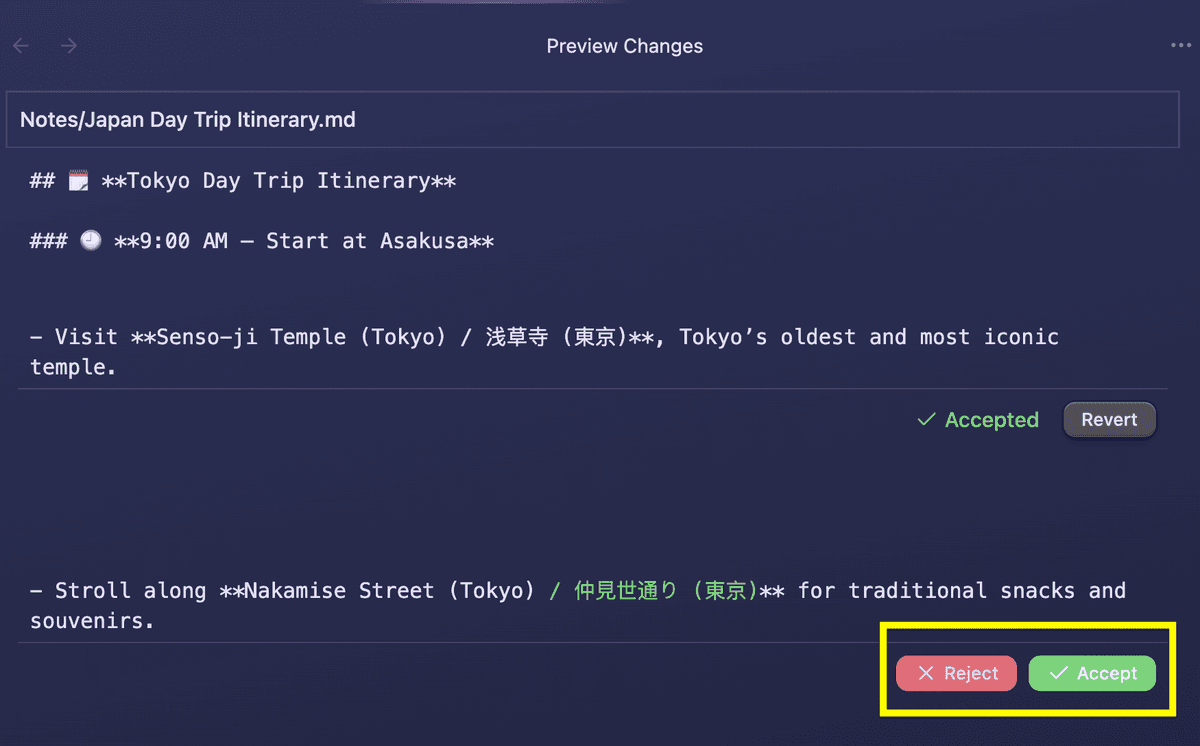
Task: Reject the Nakamise Street change
Action: coord(957,674)
